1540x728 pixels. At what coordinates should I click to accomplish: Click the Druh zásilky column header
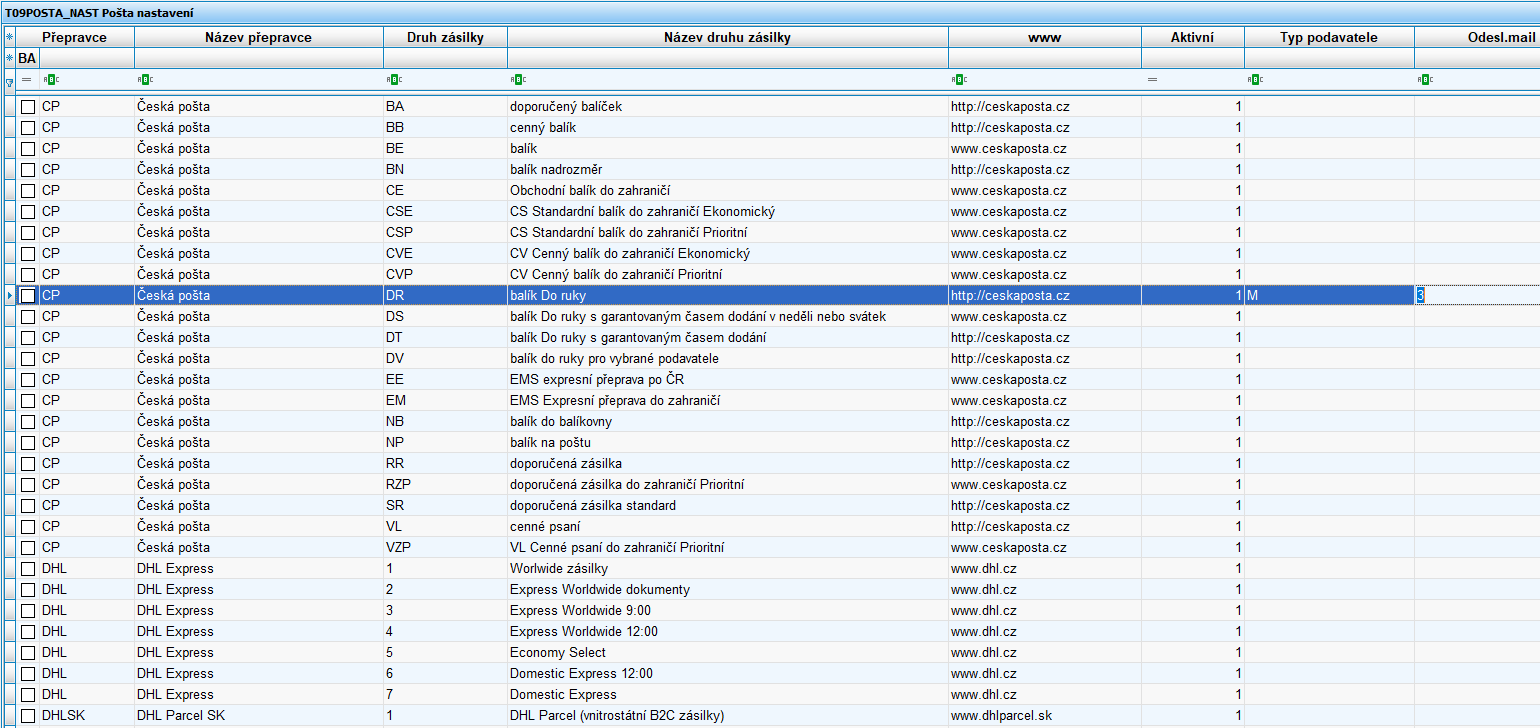pos(445,37)
